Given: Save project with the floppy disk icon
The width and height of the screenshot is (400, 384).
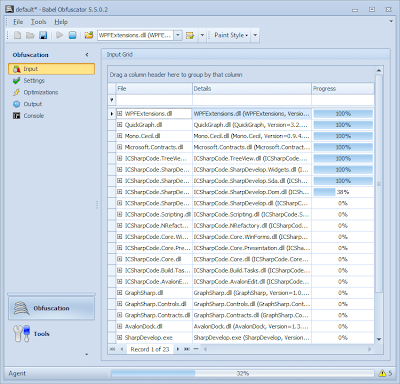Looking at the screenshot, I should tap(43, 35).
